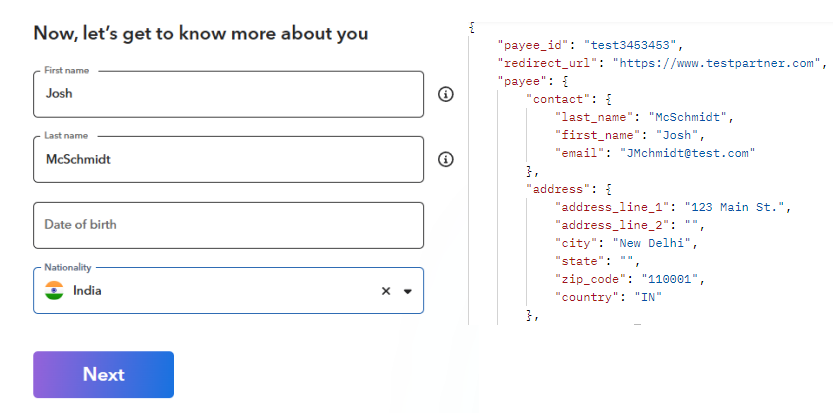This screenshot has height=413, width=837.
Task: Click the "New Delhi" city value
Action: (652, 244)
